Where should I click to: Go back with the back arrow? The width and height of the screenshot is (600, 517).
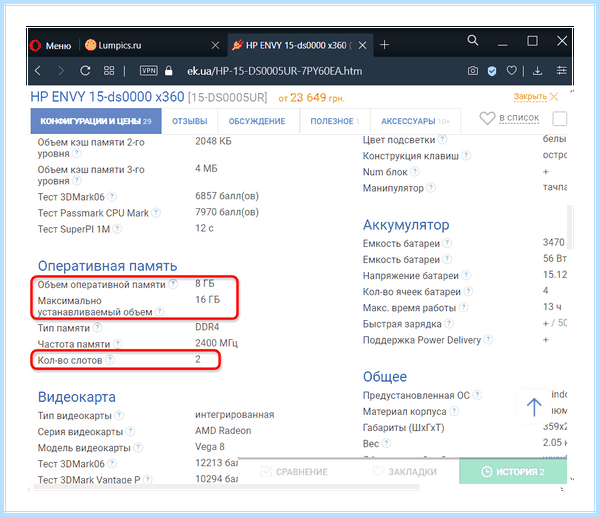(x=38, y=70)
